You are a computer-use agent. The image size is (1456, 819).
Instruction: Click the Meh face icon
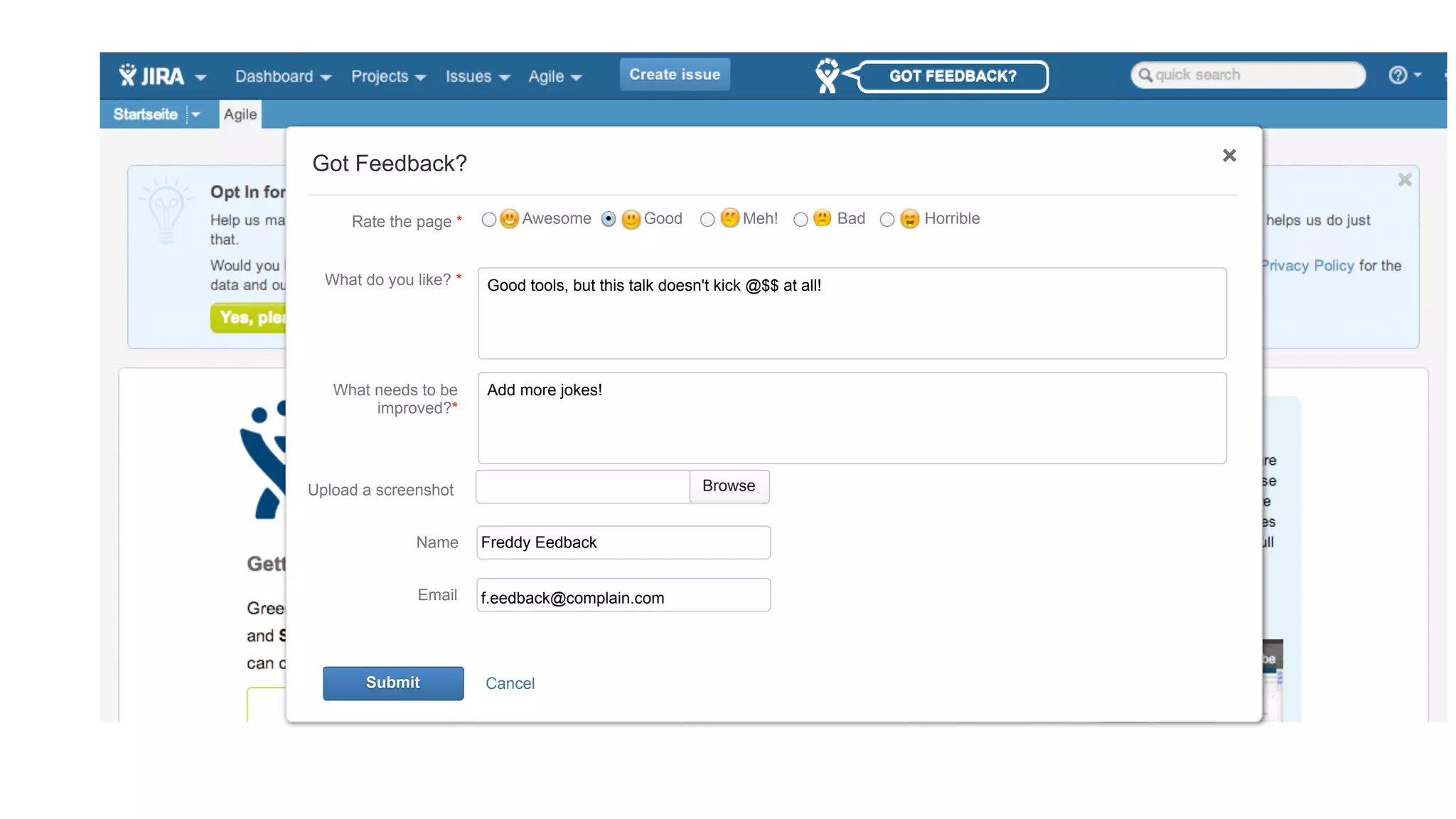coord(729,218)
